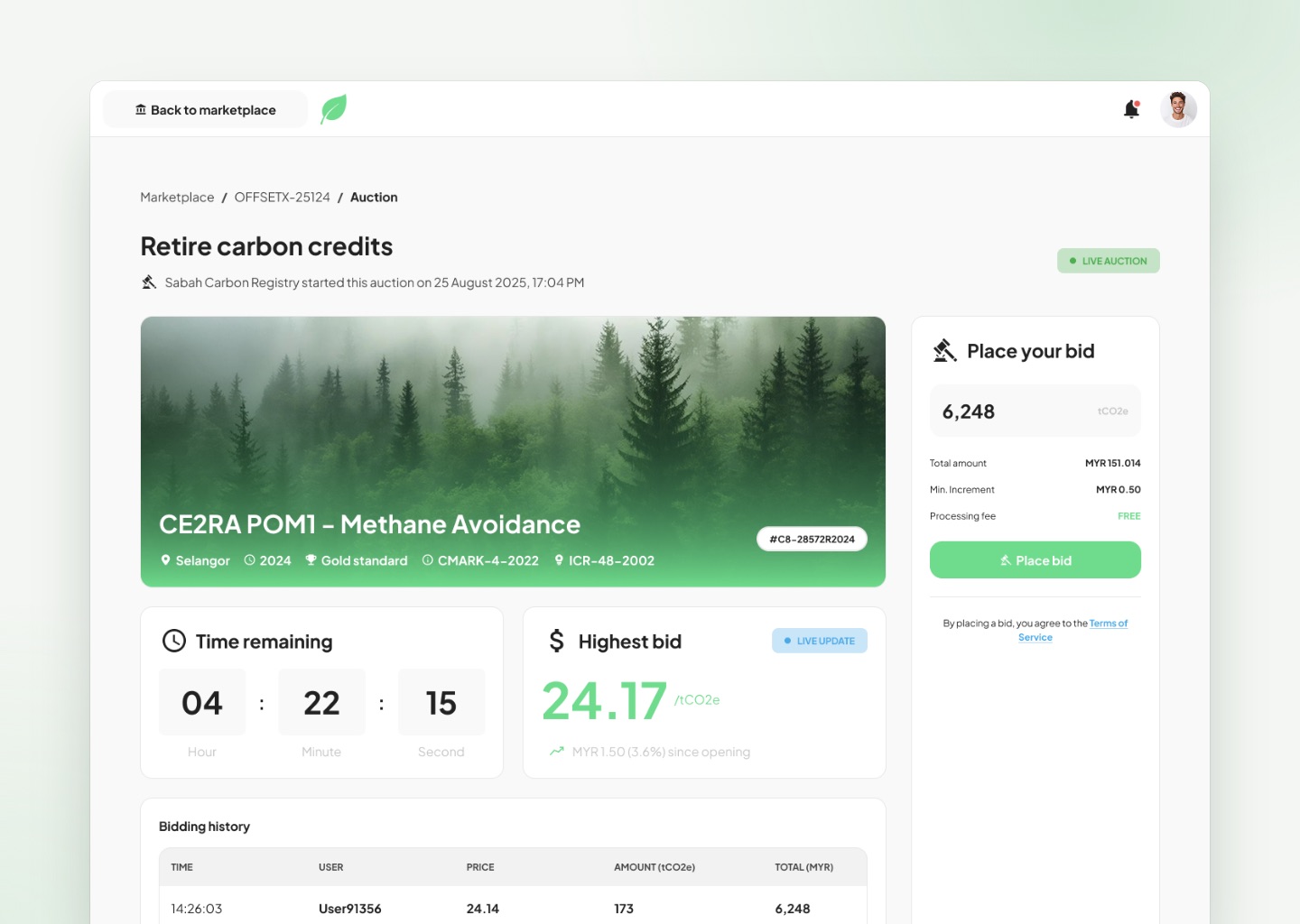Submit bid with Place bid button

coord(1035,560)
